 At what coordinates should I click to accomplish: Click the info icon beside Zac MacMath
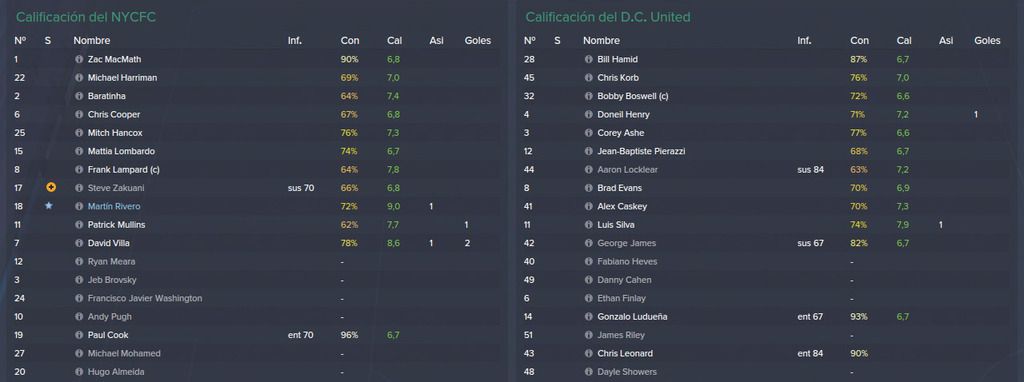coord(79,59)
